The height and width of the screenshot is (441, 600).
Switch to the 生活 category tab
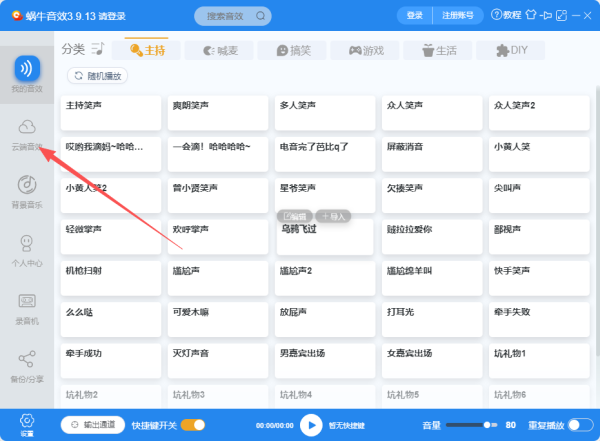[438, 50]
